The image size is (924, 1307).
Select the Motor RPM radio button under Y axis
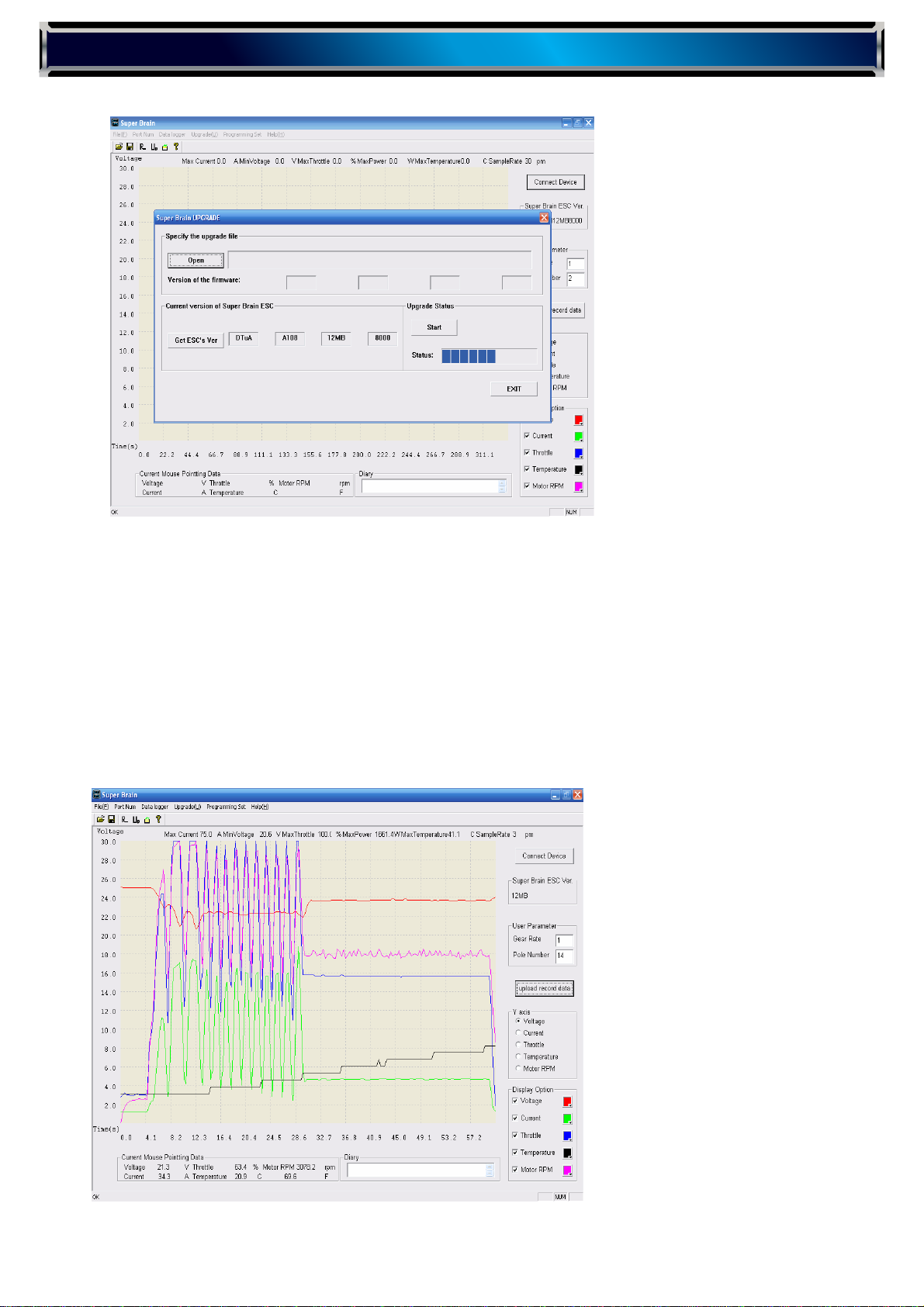pos(518,1069)
